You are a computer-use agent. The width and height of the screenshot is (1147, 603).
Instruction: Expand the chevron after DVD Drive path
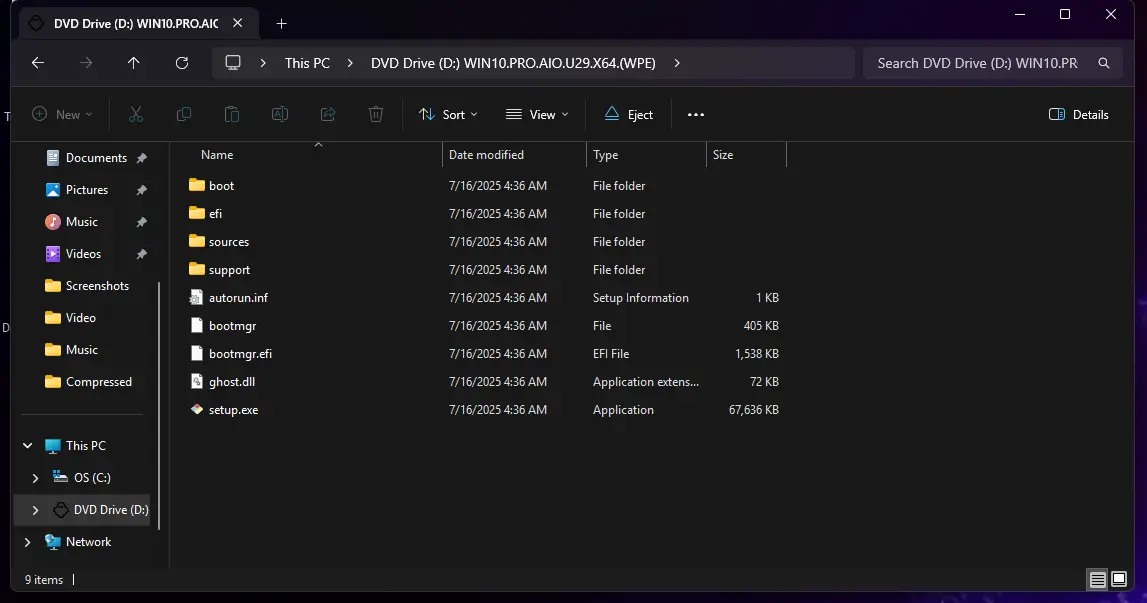(677, 63)
